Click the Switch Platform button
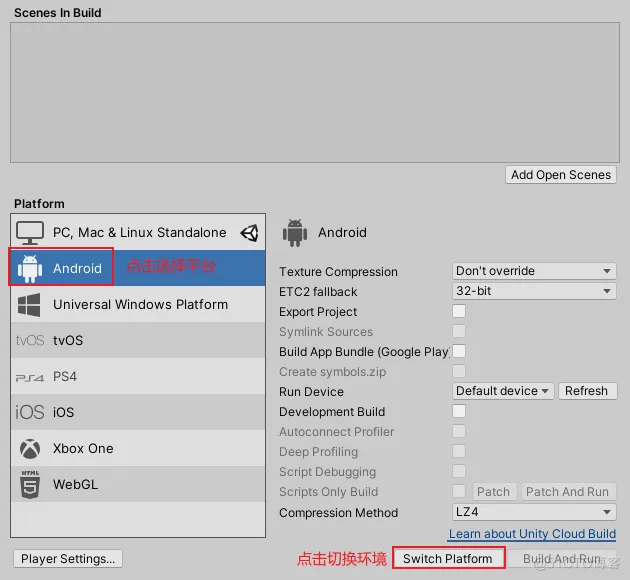 point(448,558)
